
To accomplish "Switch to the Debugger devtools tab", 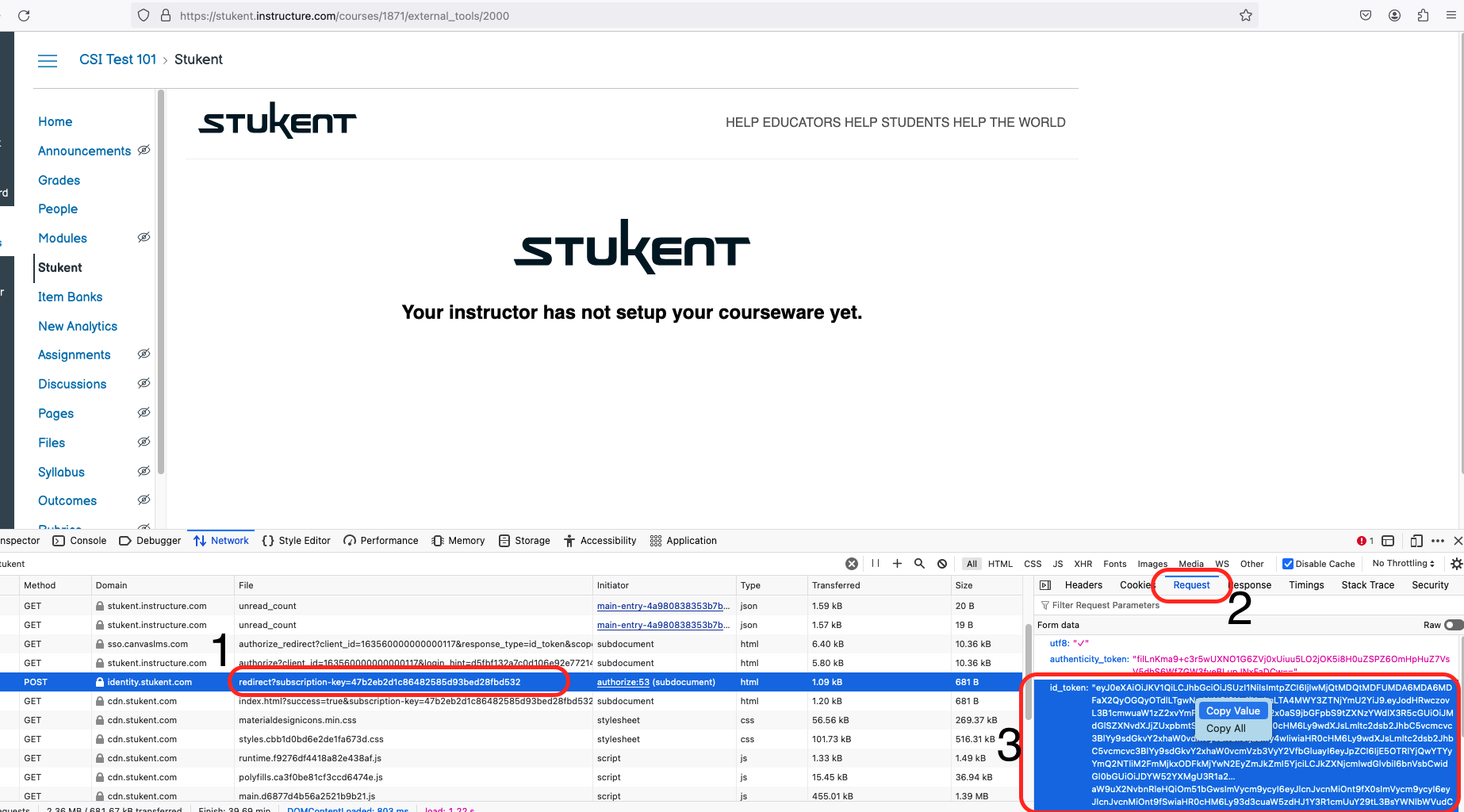I will (x=150, y=541).
